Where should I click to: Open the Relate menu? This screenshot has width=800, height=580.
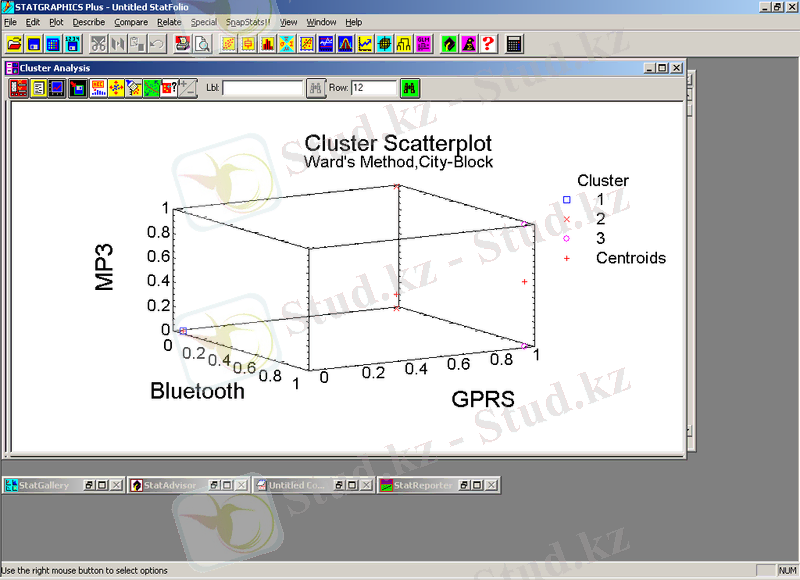pos(169,22)
